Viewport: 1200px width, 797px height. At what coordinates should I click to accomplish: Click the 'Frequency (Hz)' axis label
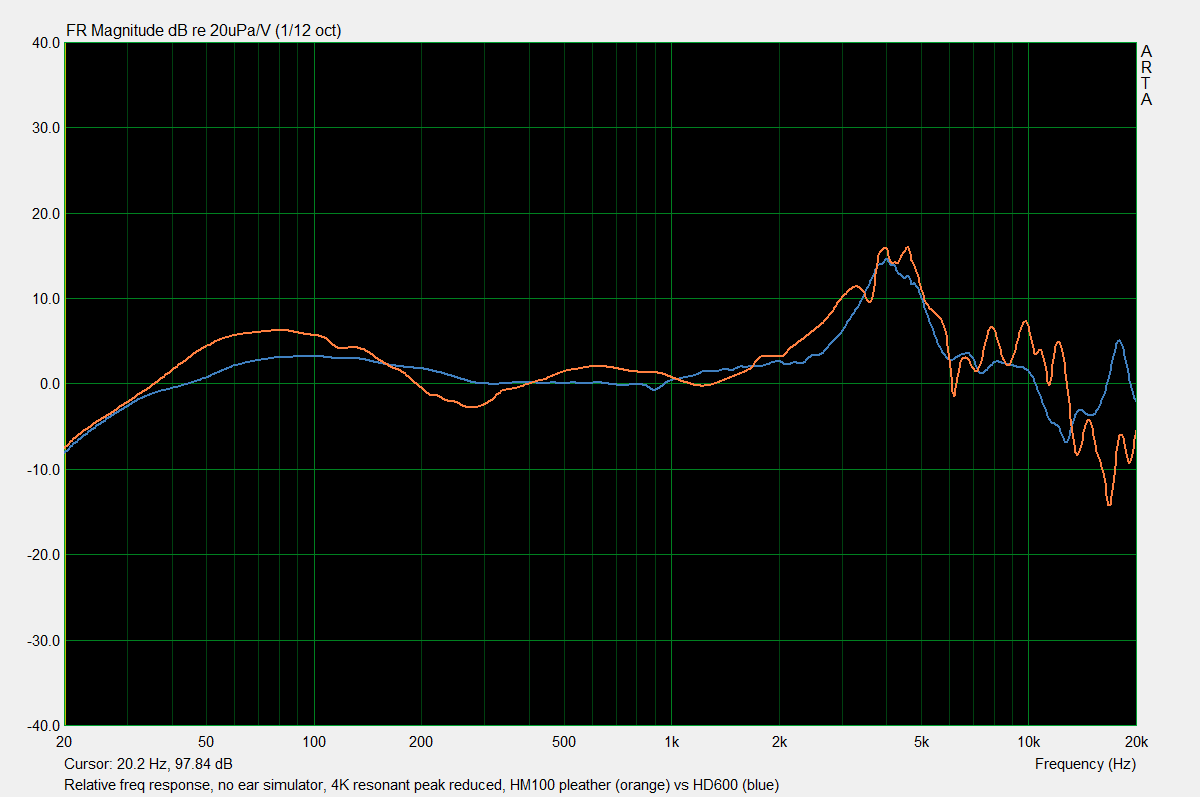pyautogui.click(x=1085, y=763)
